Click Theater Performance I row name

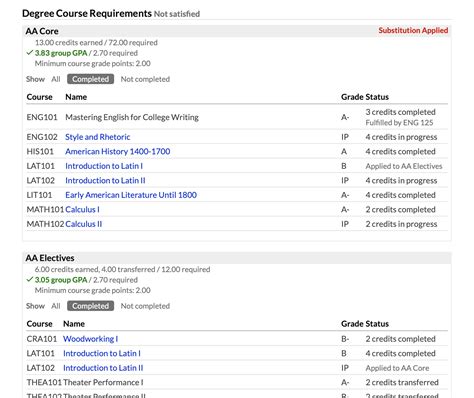(x=103, y=382)
